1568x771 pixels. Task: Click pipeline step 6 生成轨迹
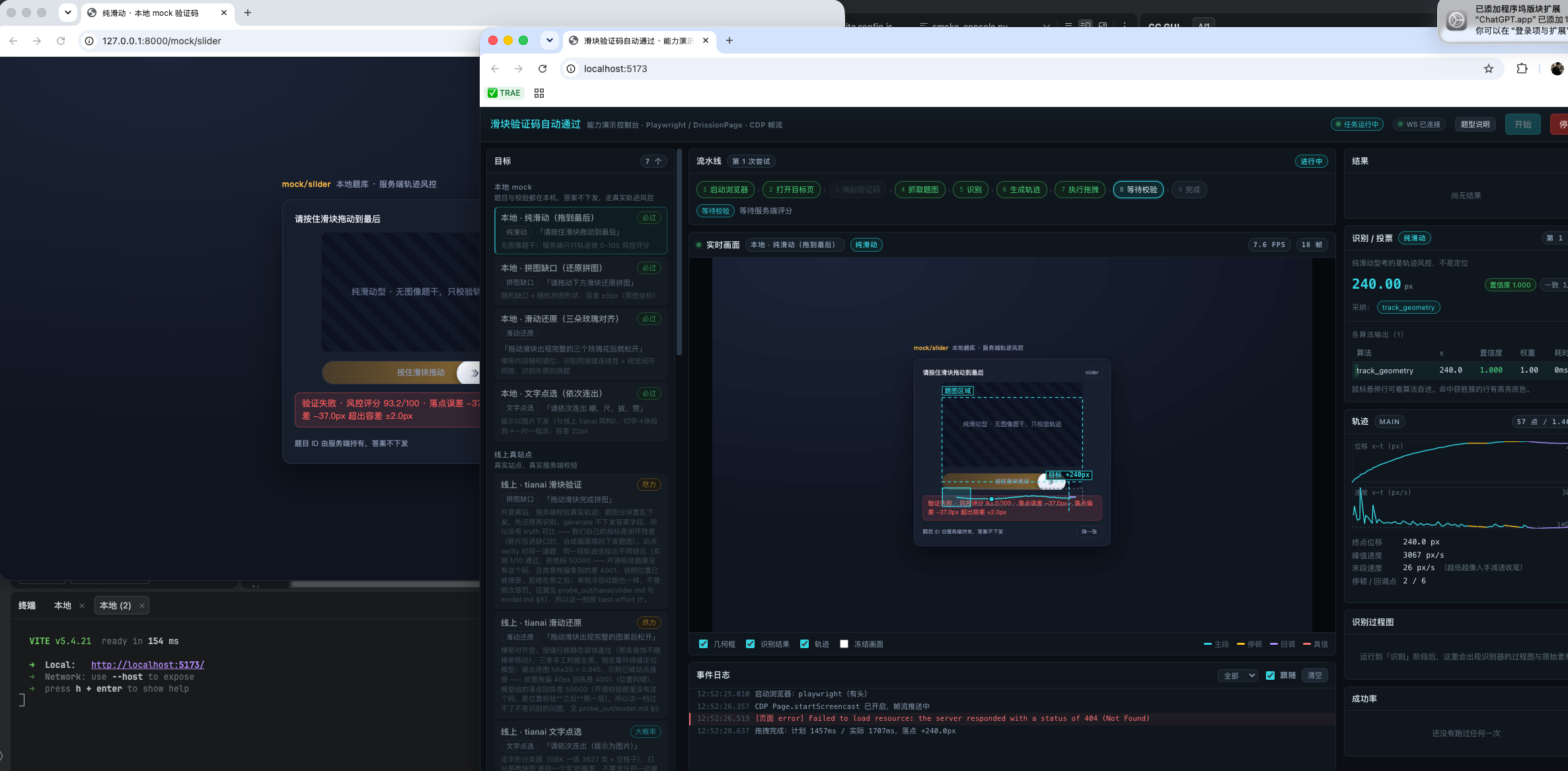1022,190
